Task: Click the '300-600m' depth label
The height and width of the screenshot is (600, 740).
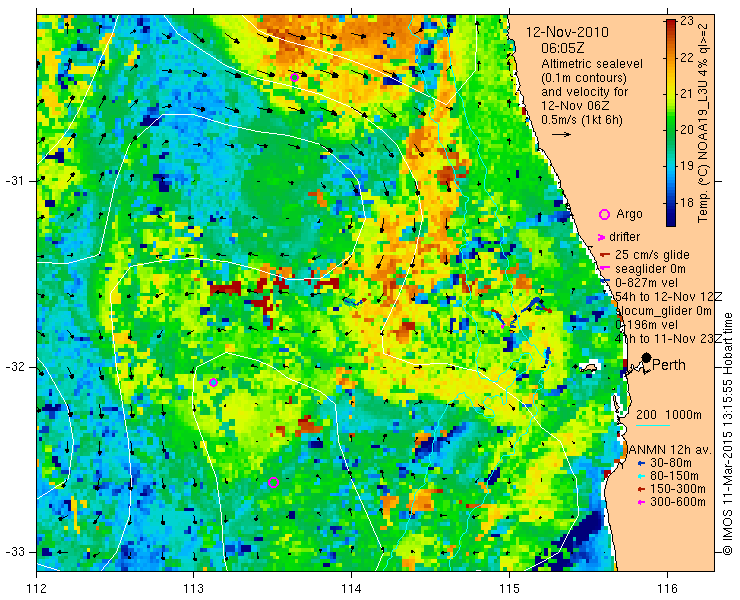Action: coord(678,503)
